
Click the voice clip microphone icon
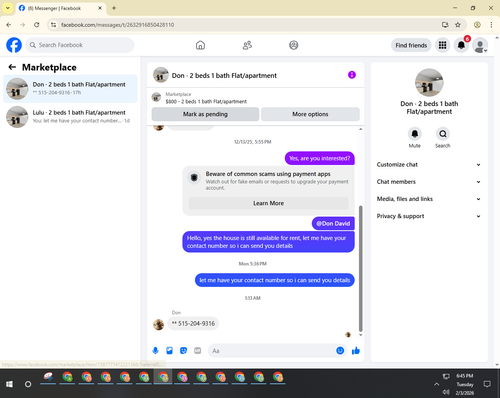pyautogui.click(x=155, y=351)
